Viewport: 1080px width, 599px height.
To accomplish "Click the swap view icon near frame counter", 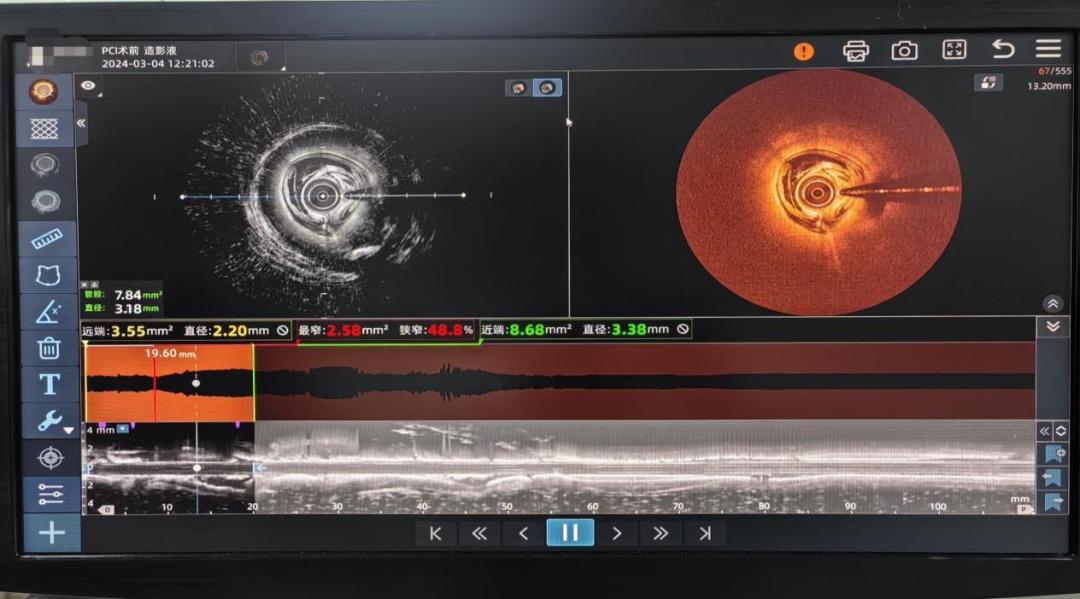I will [988, 83].
